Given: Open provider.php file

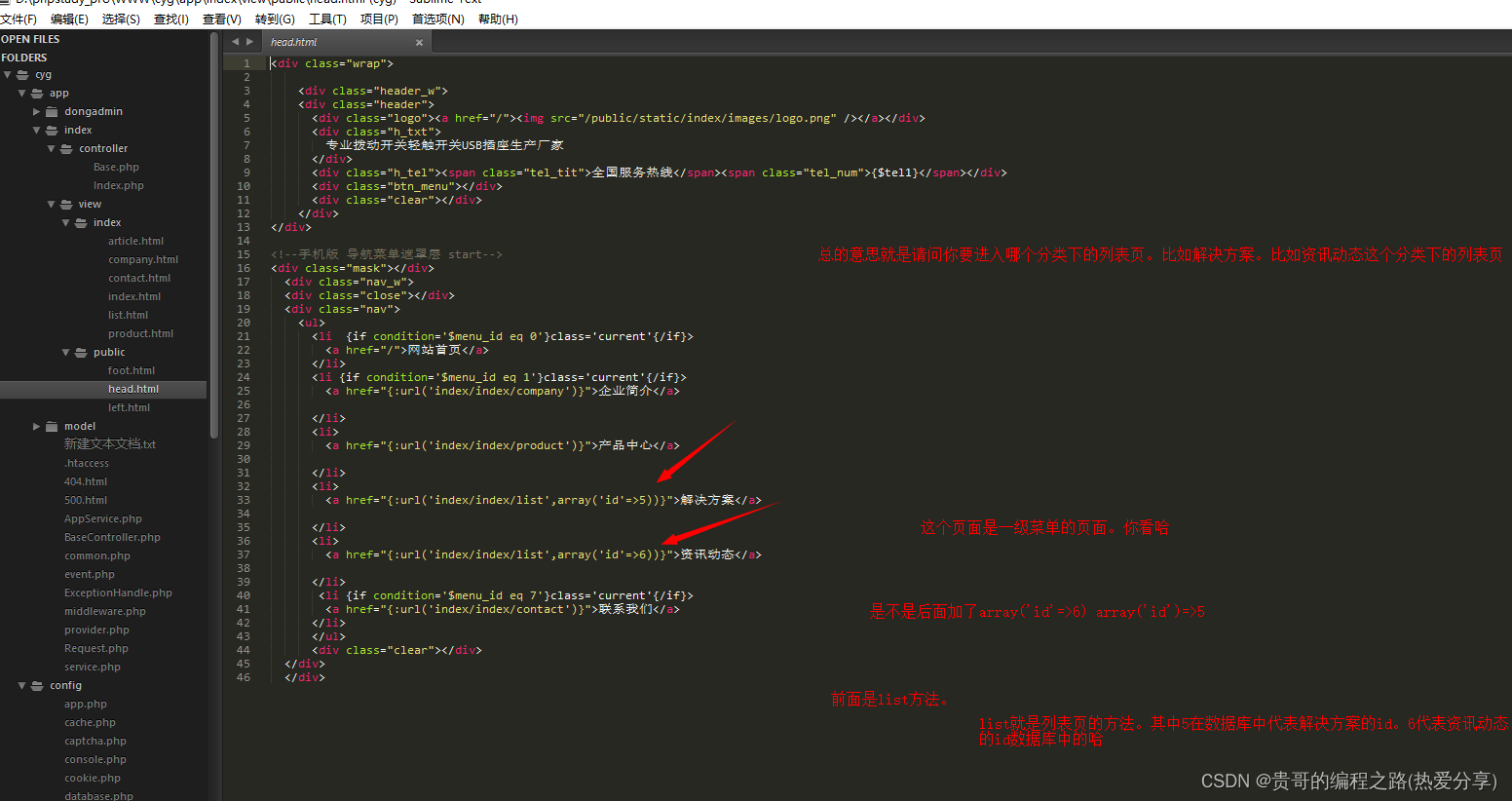Looking at the screenshot, I should [x=96, y=630].
